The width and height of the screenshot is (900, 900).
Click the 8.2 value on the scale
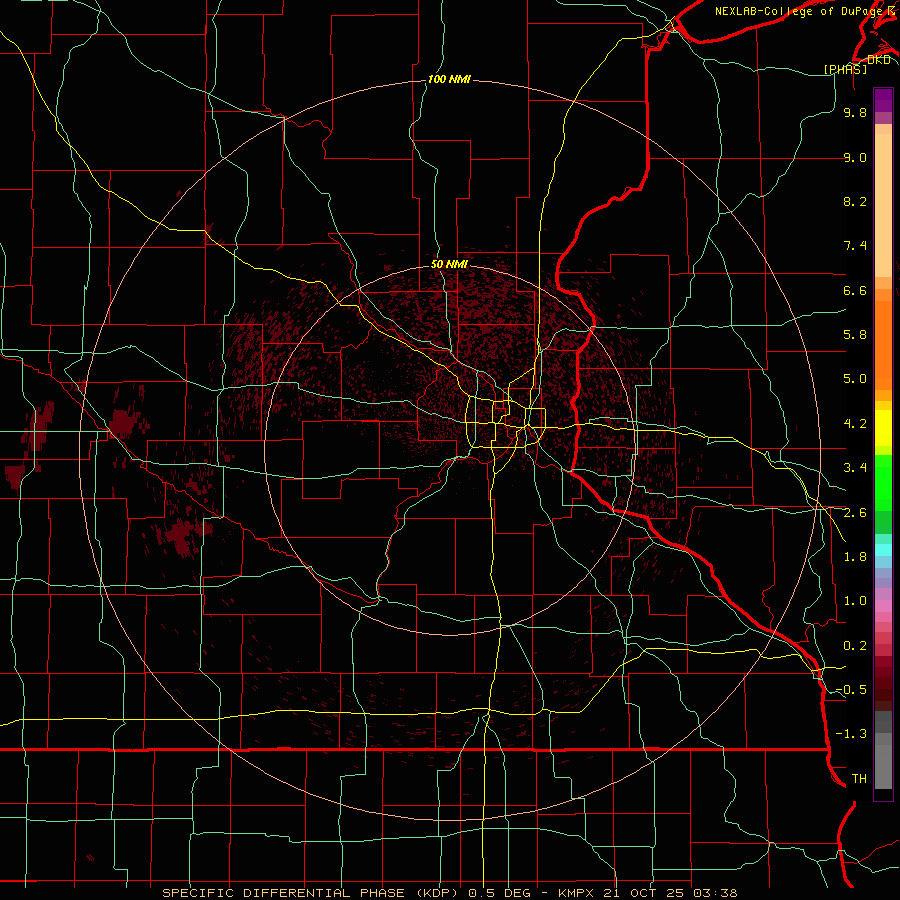pyautogui.click(x=855, y=201)
